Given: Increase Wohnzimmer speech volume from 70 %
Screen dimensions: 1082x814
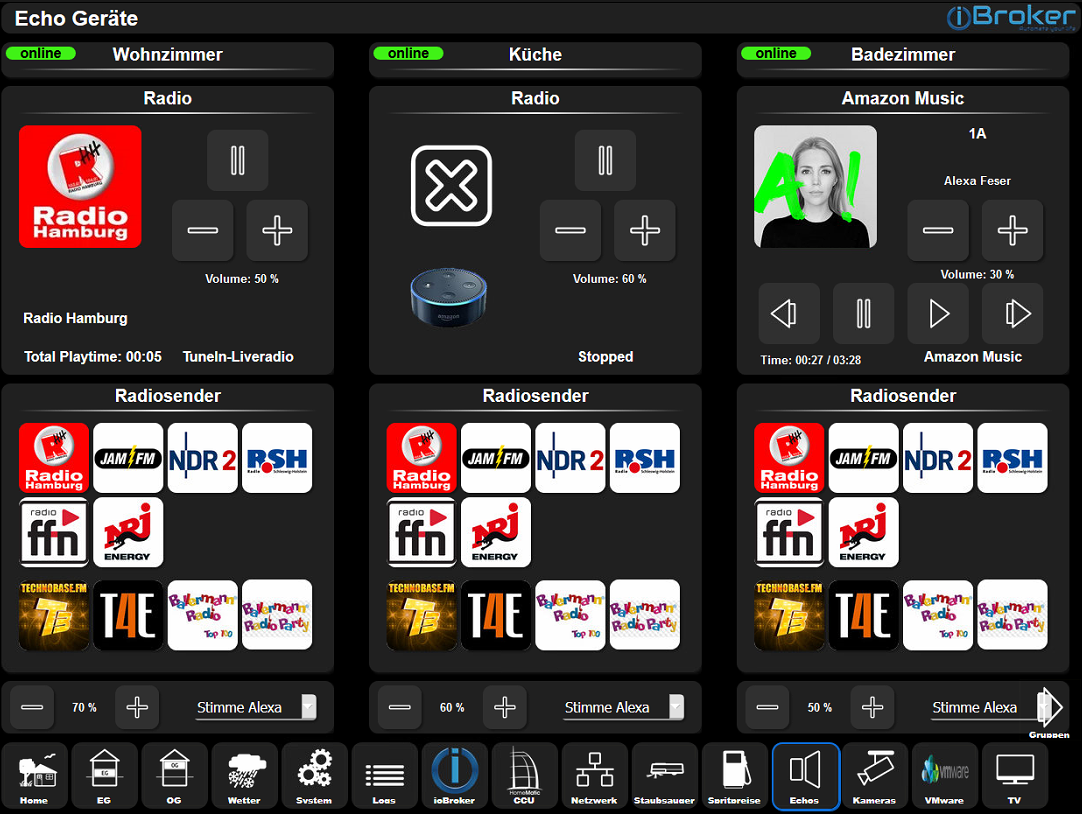Looking at the screenshot, I should pyautogui.click(x=137, y=707).
